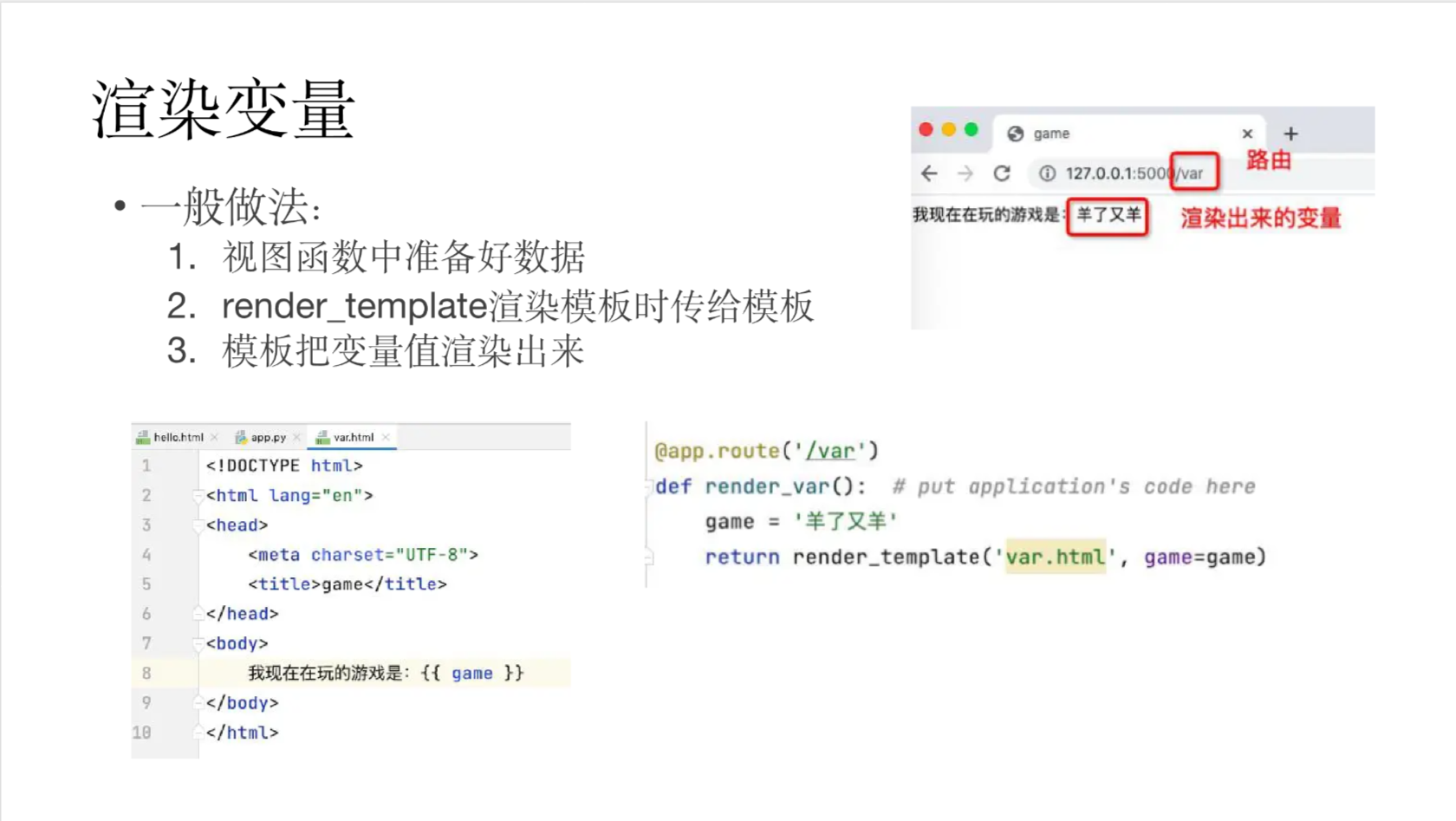Click the browser forward arrow
The width and height of the screenshot is (1456, 821).
[965, 173]
